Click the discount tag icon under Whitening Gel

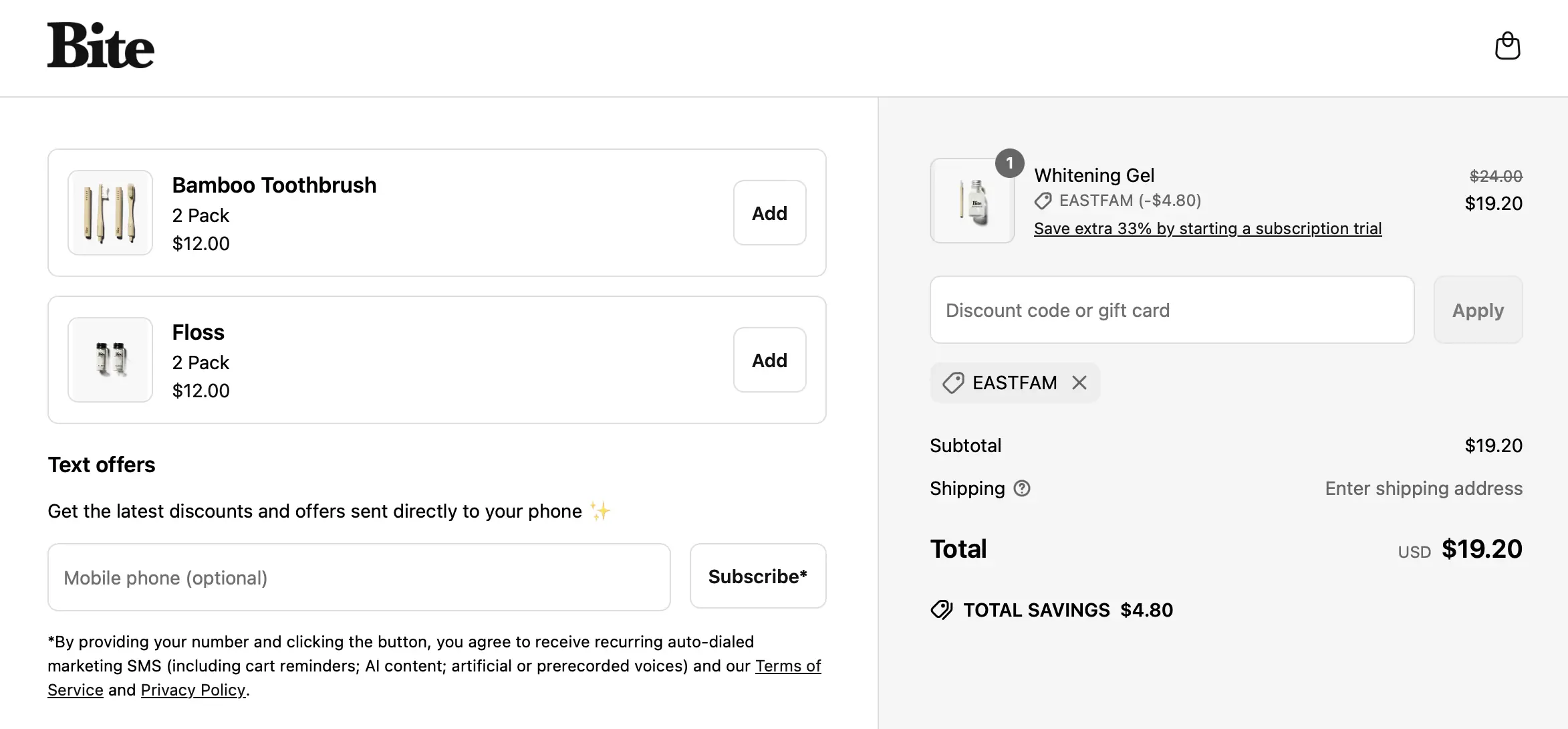pyautogui.click(x=1043, y=201)
